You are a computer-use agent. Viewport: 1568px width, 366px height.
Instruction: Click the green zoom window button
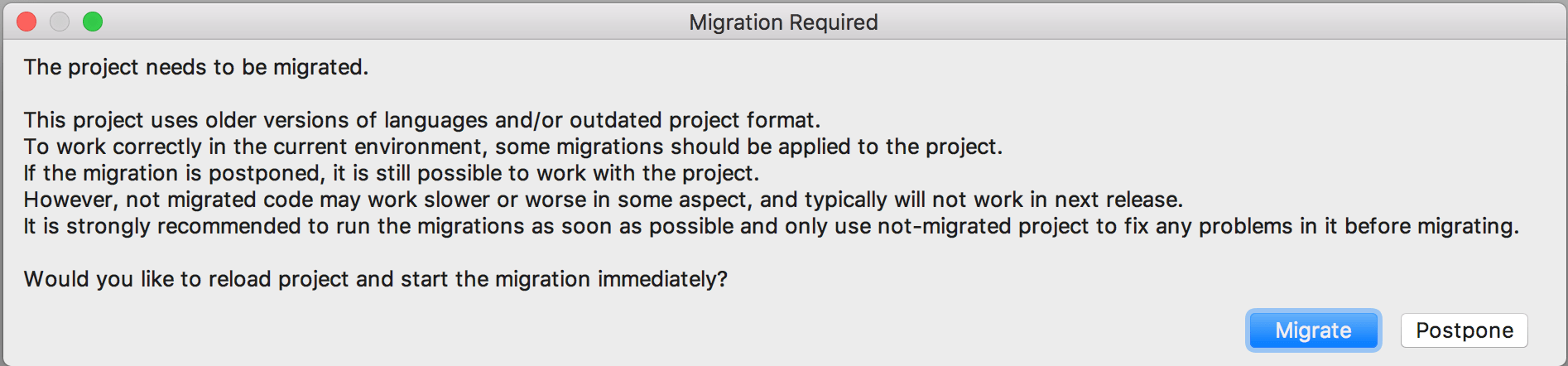93,22
